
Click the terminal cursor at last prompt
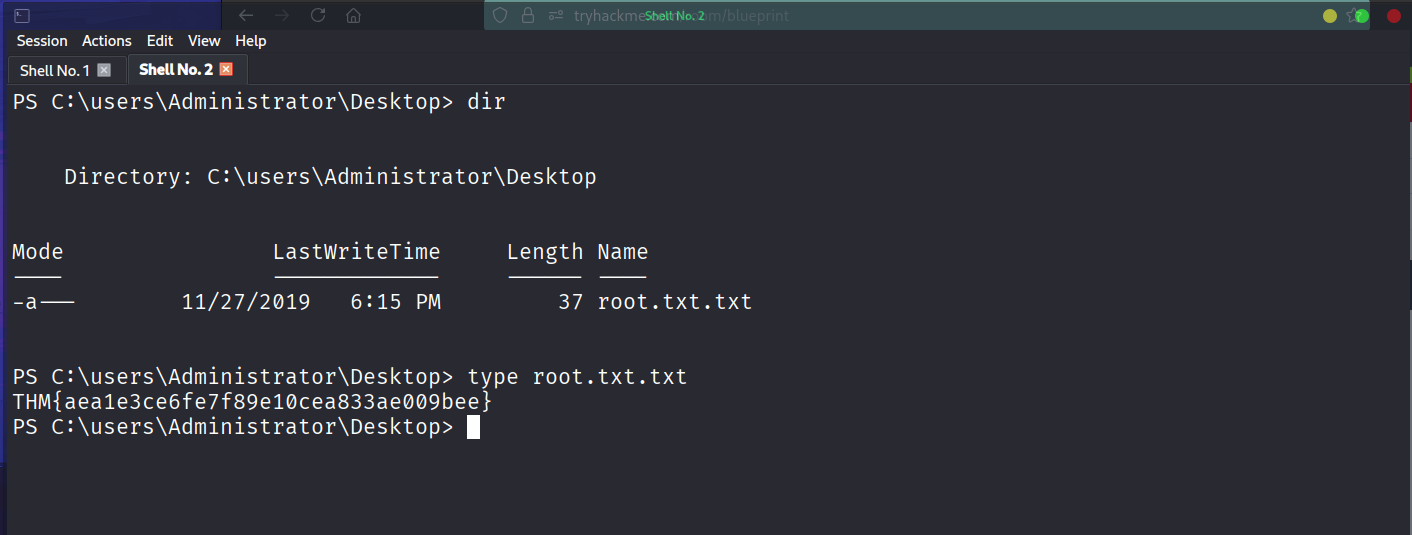point(473,427)
